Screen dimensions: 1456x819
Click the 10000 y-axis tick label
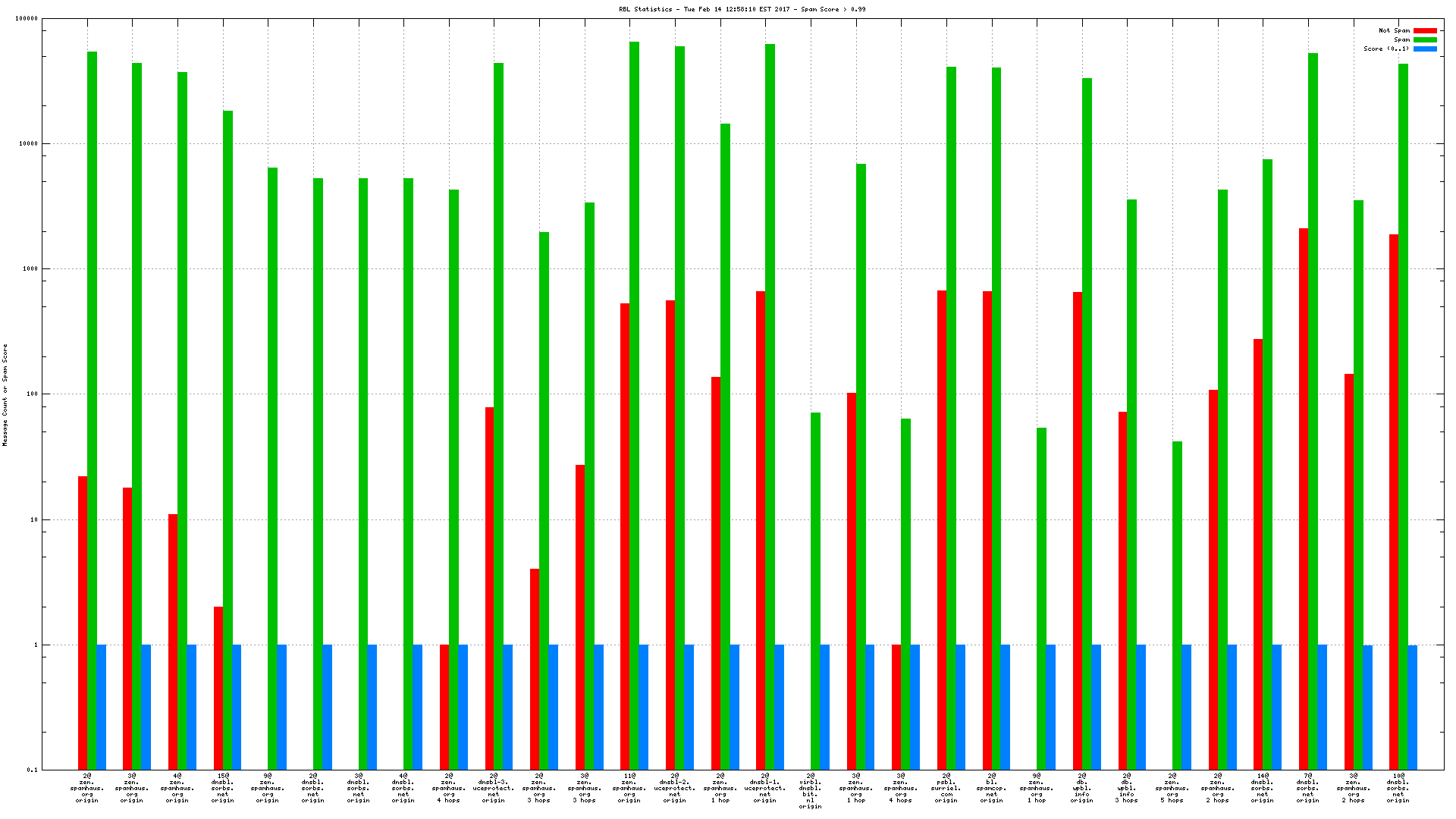click(x=28, y=144)
